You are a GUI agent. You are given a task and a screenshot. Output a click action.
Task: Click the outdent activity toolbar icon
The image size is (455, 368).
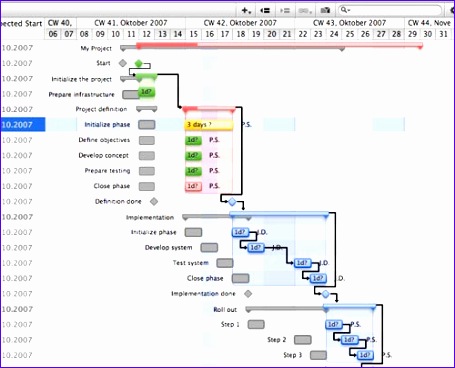[265, 11]
